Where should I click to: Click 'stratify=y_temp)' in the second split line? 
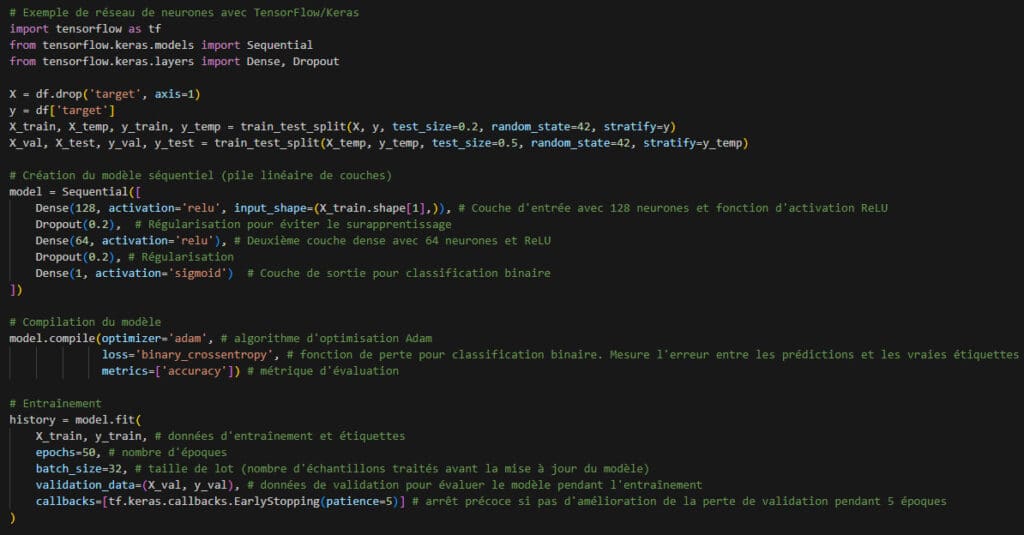(696, 143)
